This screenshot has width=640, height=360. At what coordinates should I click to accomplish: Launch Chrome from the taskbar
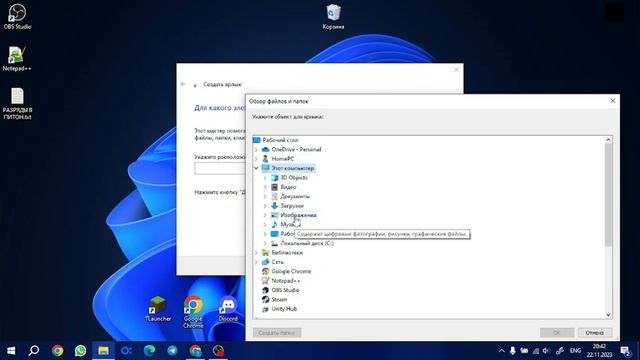(57, 351)
